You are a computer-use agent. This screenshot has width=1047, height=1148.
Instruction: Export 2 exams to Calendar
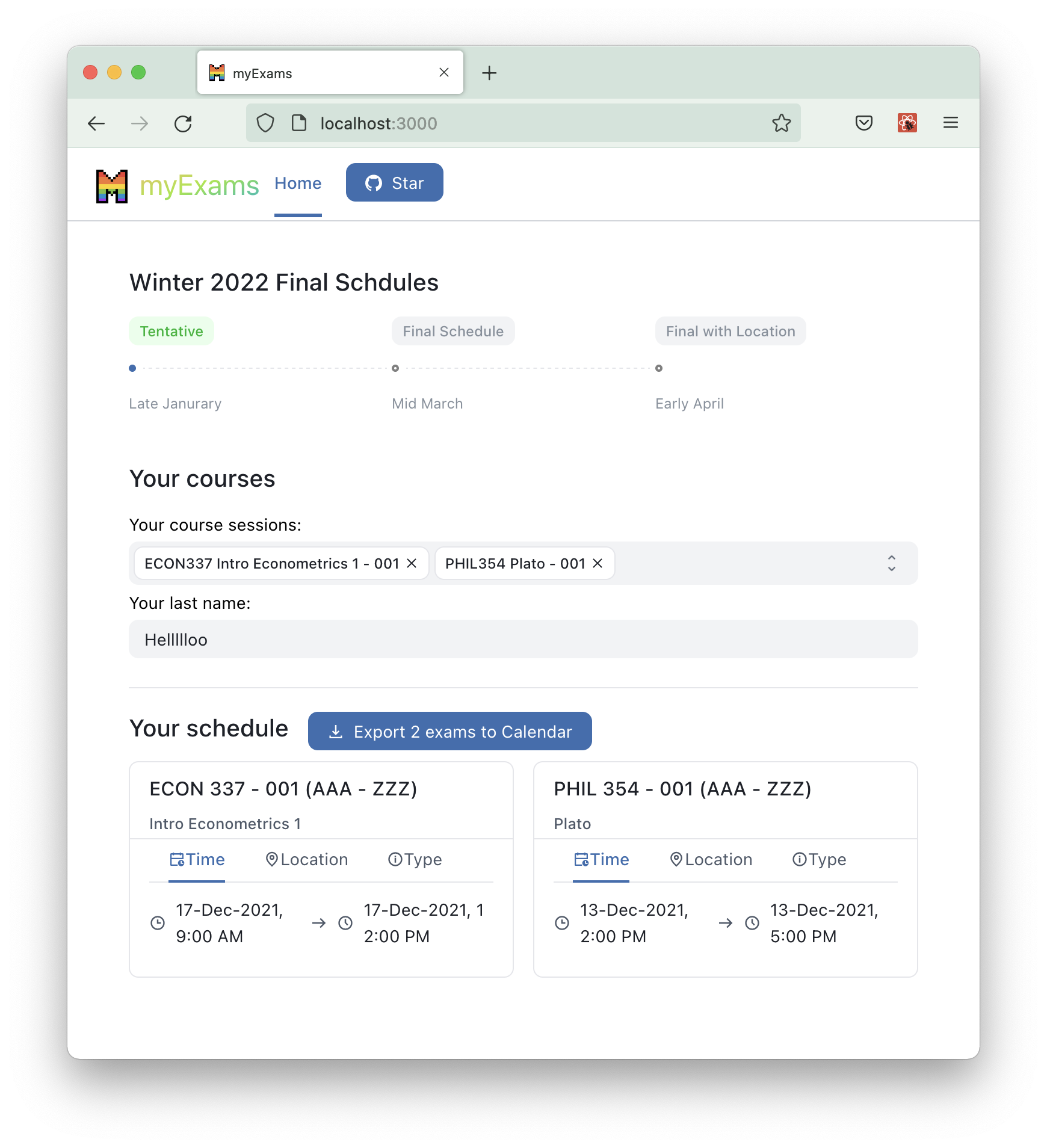450,731
